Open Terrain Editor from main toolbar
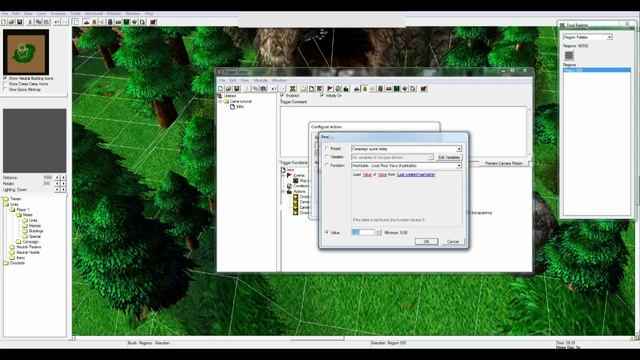This screenshot has height=360, width=640. click(86, 22)
